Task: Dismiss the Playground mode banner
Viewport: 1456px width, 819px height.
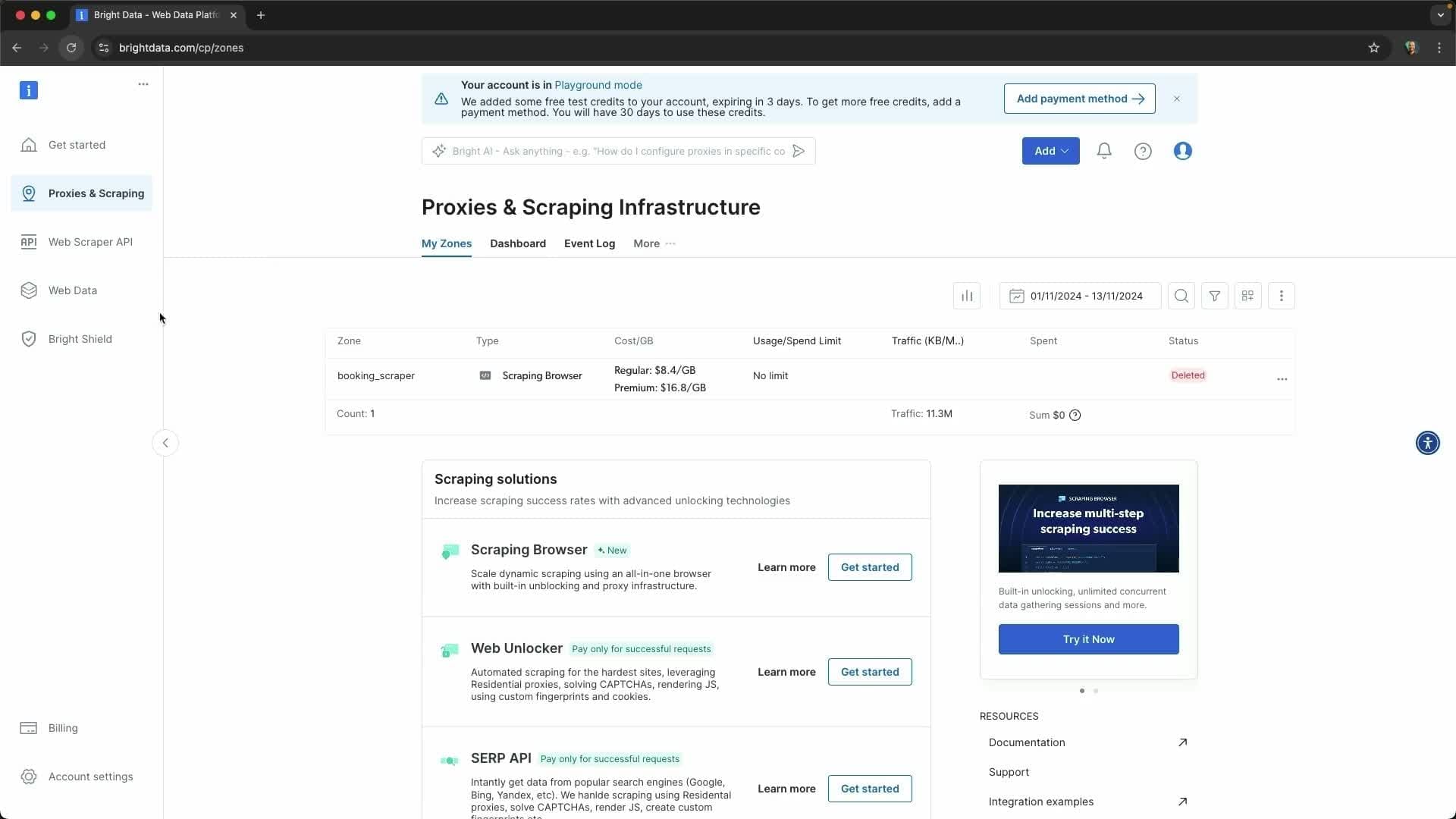Action: 1177,99
